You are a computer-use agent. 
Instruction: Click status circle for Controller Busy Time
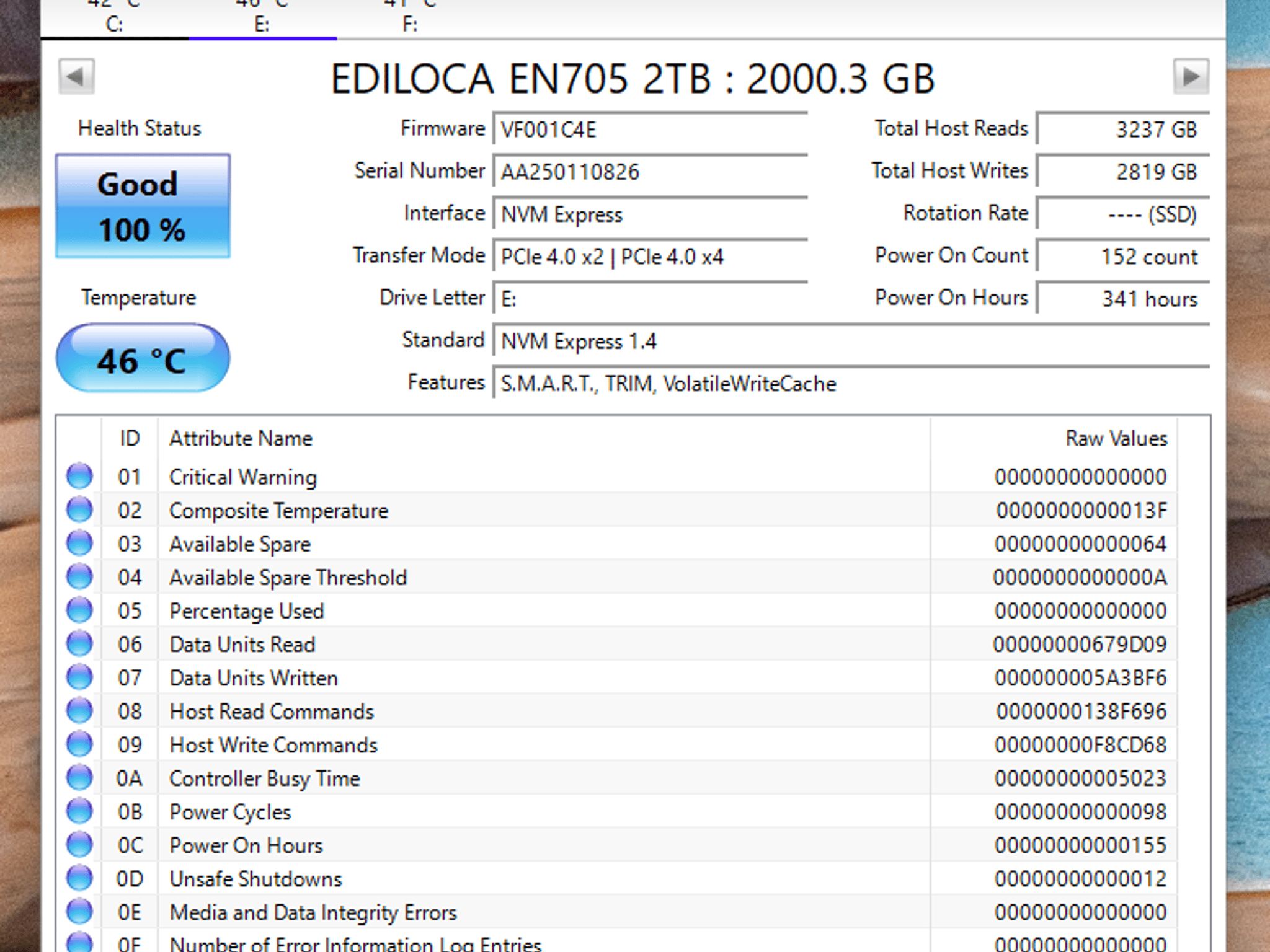click(79, 777)
